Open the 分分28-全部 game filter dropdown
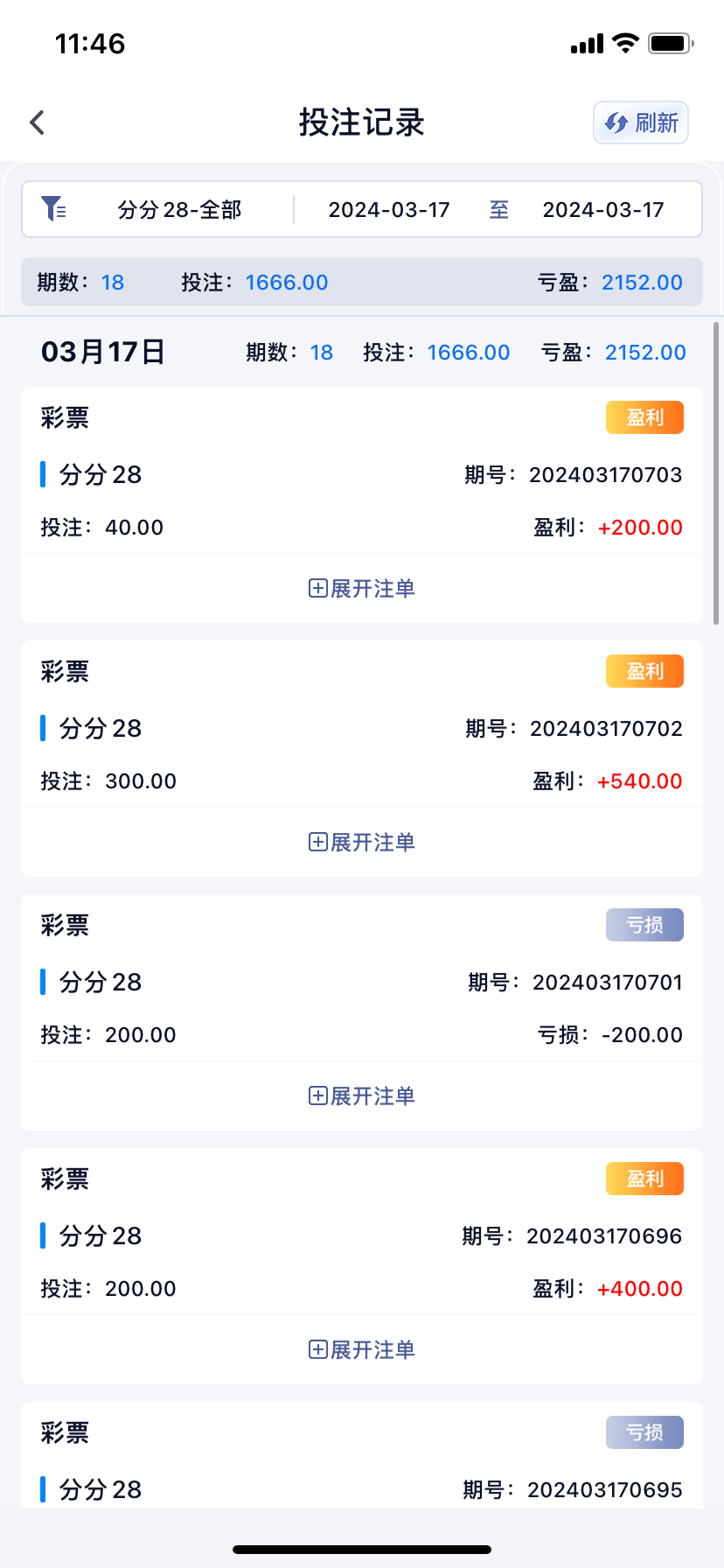This screenshot has width=724, height=1568. pyautogui.click(x=179, y=210)
